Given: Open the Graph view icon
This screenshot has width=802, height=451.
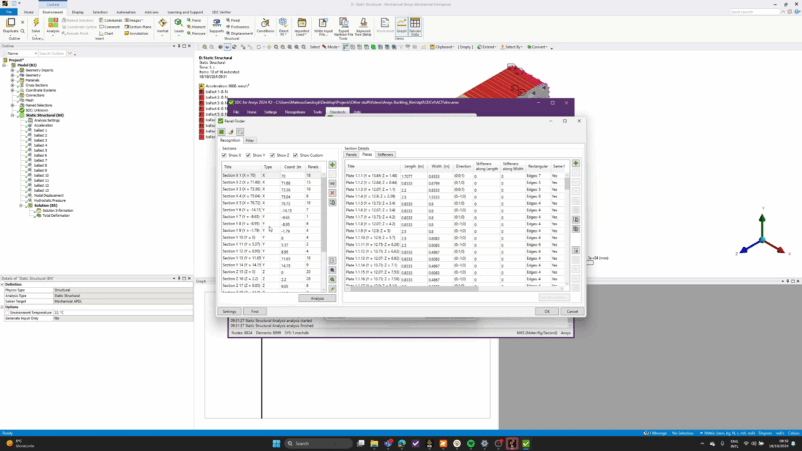Looking at the screenshot, I should point(401,24).
